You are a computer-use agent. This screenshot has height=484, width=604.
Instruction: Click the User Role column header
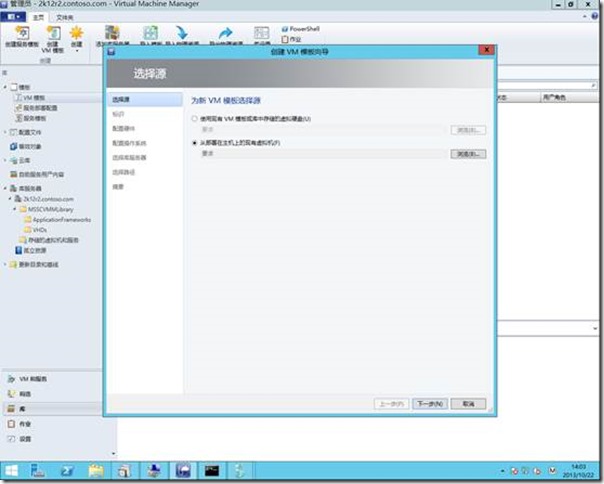554,97
